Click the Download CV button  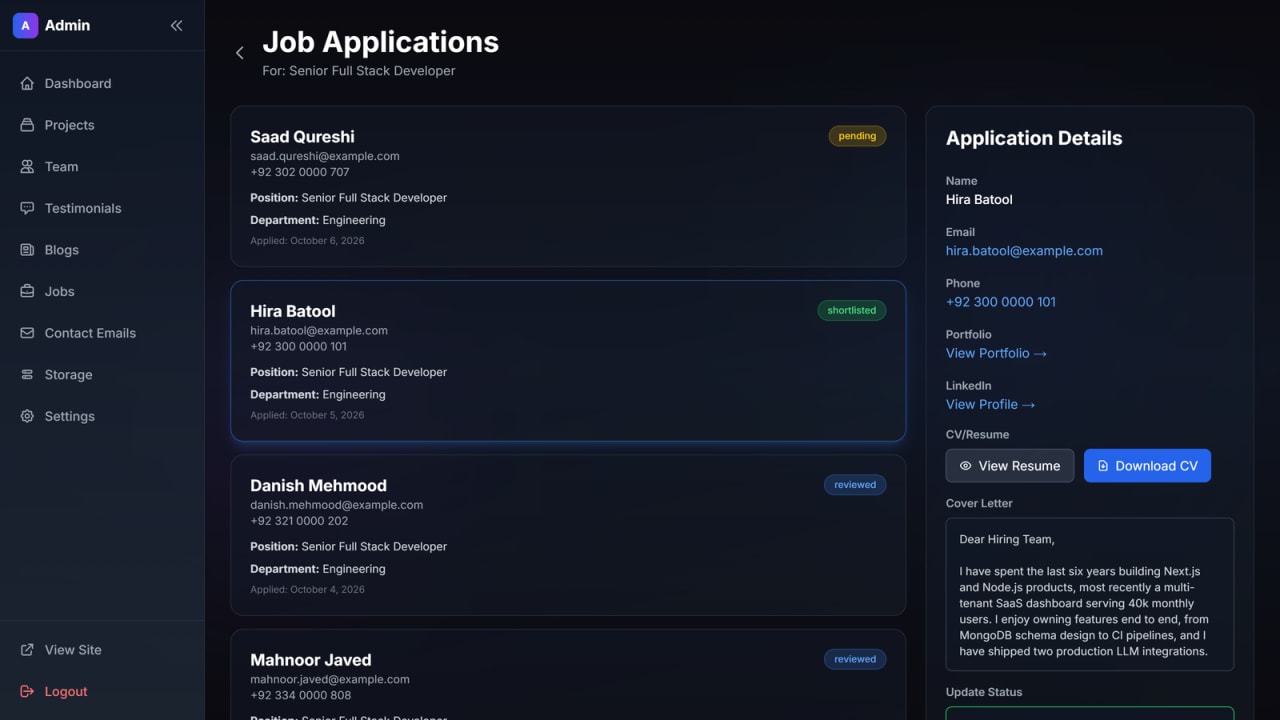point(1147,466)
